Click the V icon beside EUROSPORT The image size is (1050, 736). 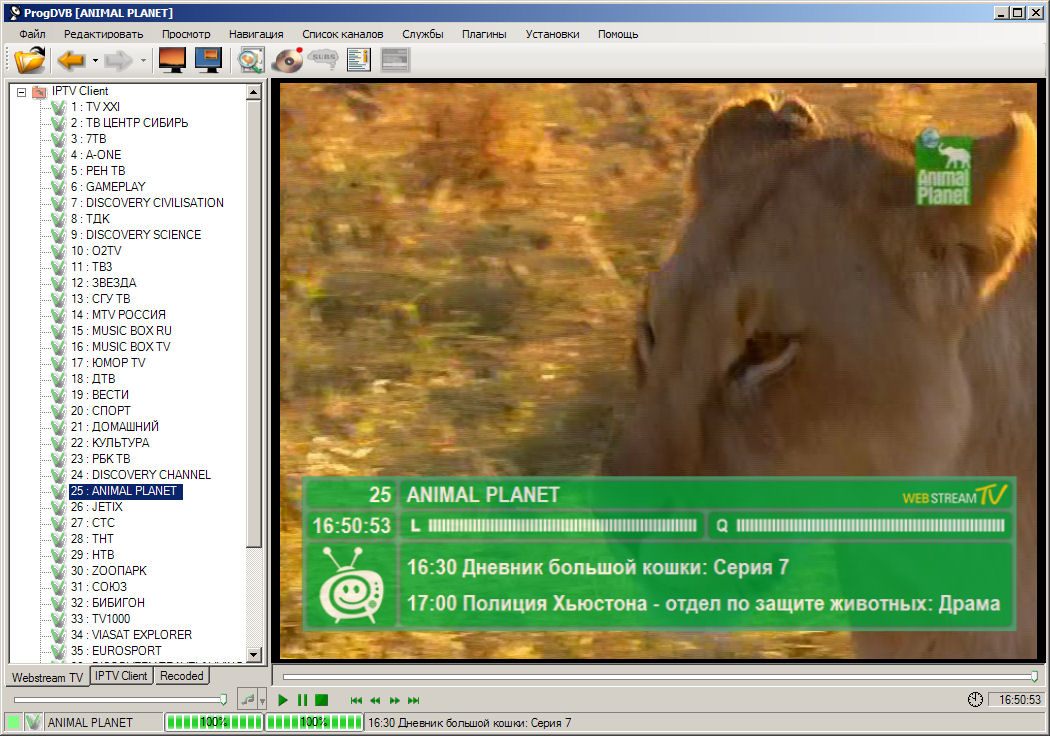tap(59, 651)
